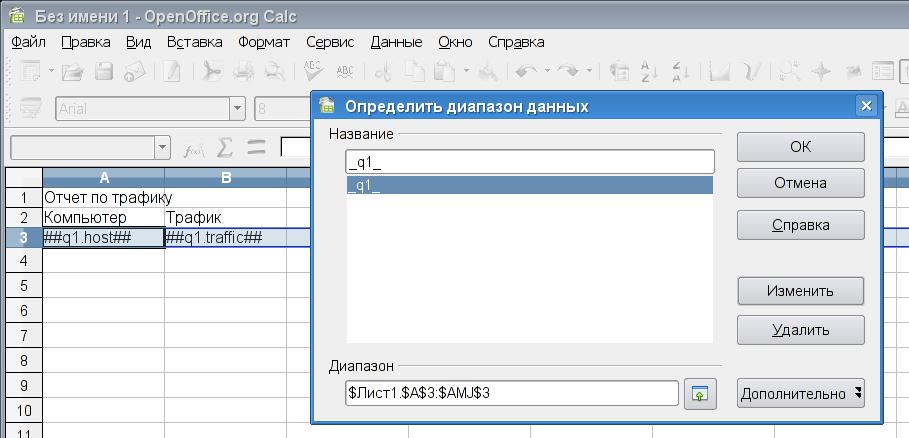This screenshot has width=909, height=438.
Task: Click the Spellcheck ABC icon
Action: click(x=313, y=71)
